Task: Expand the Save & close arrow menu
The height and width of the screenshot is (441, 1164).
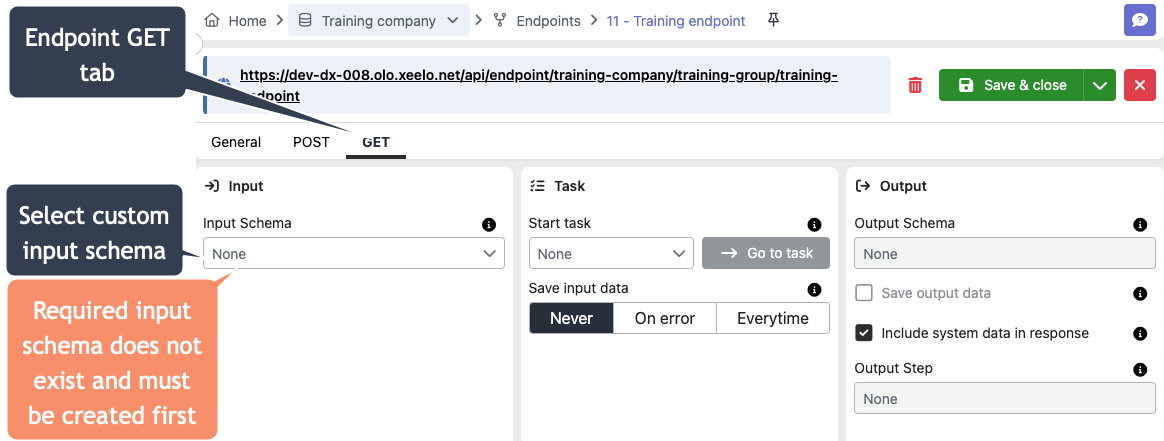Action: (1100, 86)
